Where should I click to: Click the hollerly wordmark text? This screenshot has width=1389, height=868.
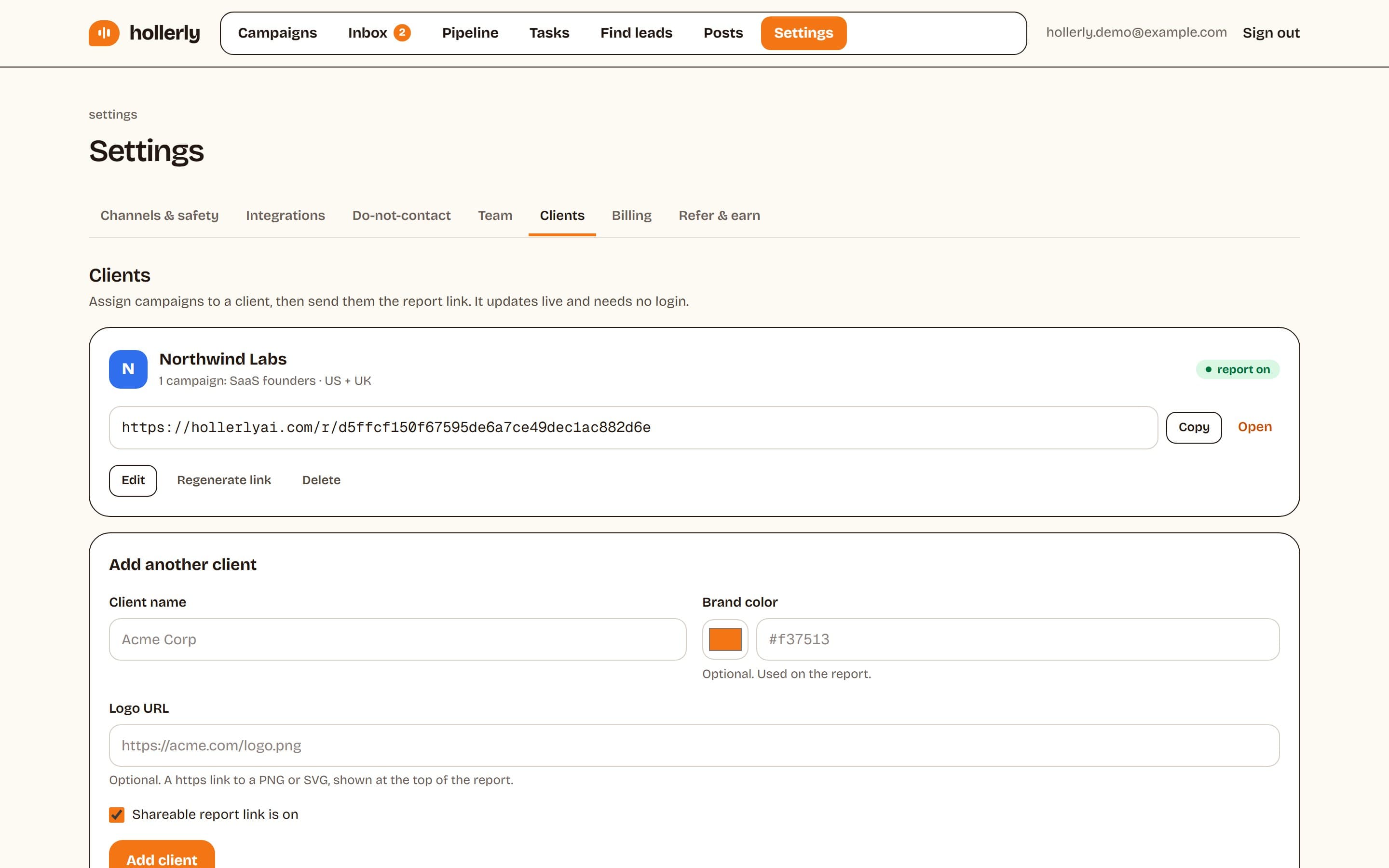(165, 33)
